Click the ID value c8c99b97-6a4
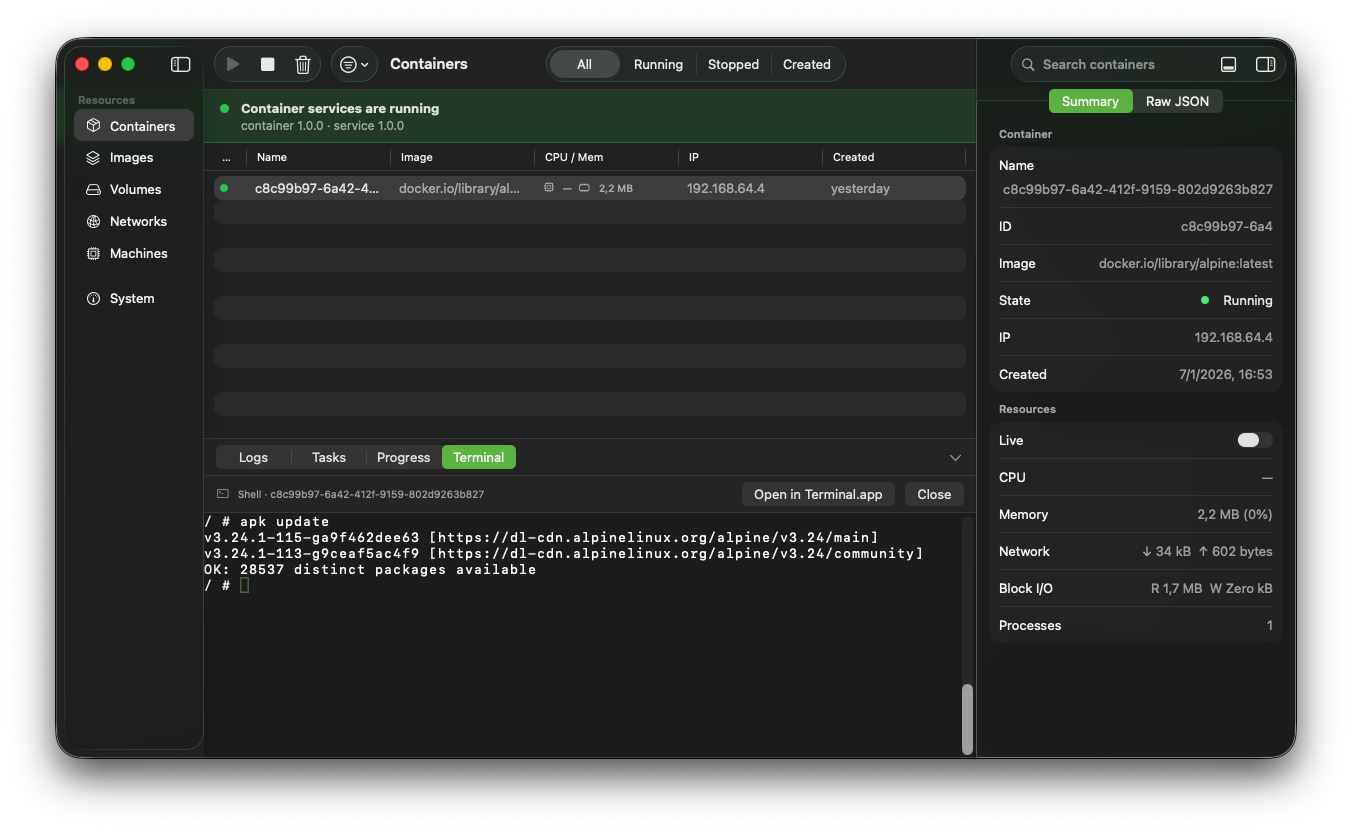The height and width of the screenshot is (832, 1352). (x=1227, y=227)
